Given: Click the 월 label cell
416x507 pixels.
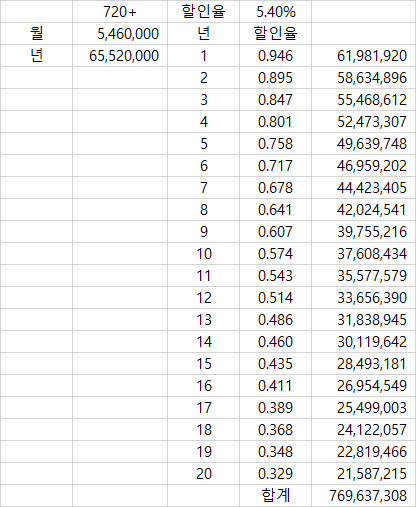Looking at the screenshot, I should pyautogui.click(x=36, y=34).
